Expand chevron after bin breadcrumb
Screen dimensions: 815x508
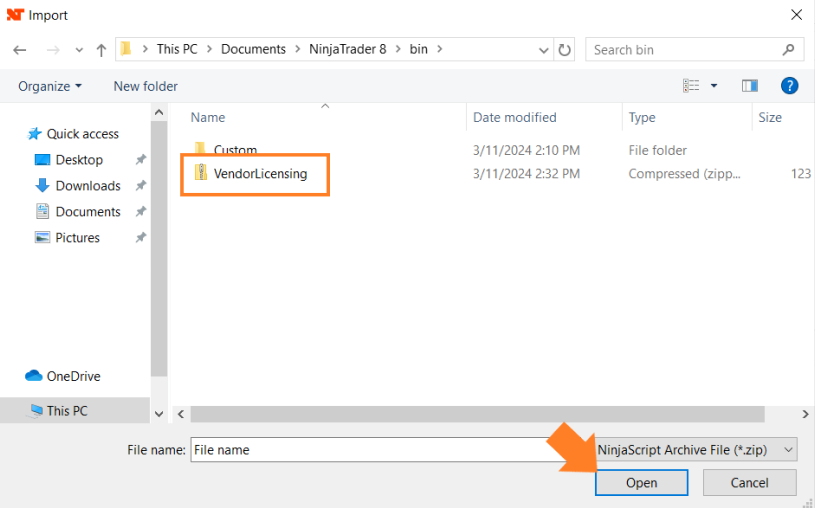coord(440,49)
